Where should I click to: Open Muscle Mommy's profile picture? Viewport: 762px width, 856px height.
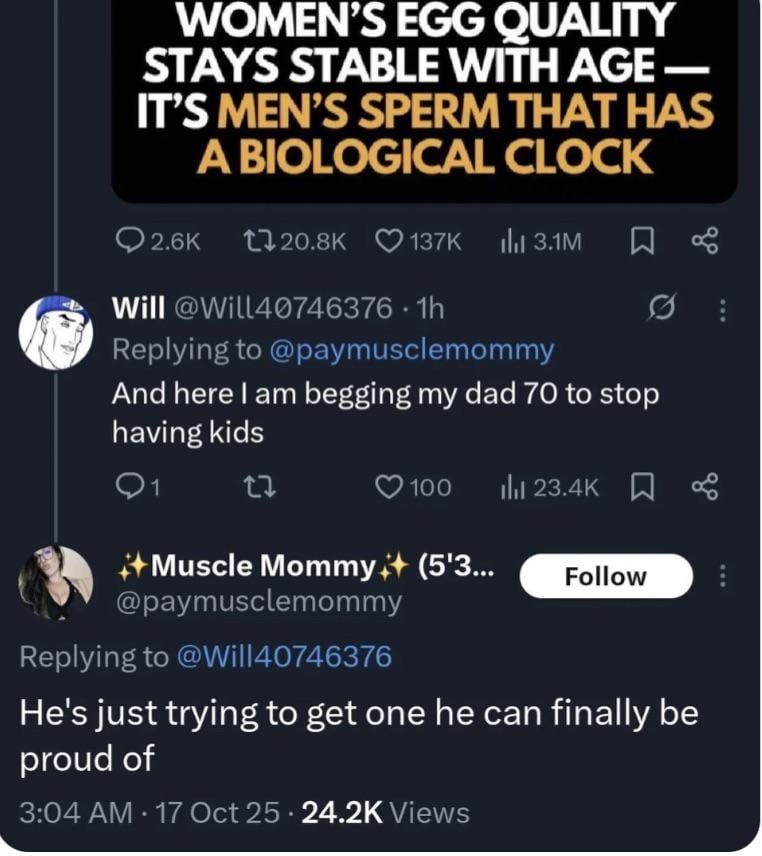(x=56, y=582)
